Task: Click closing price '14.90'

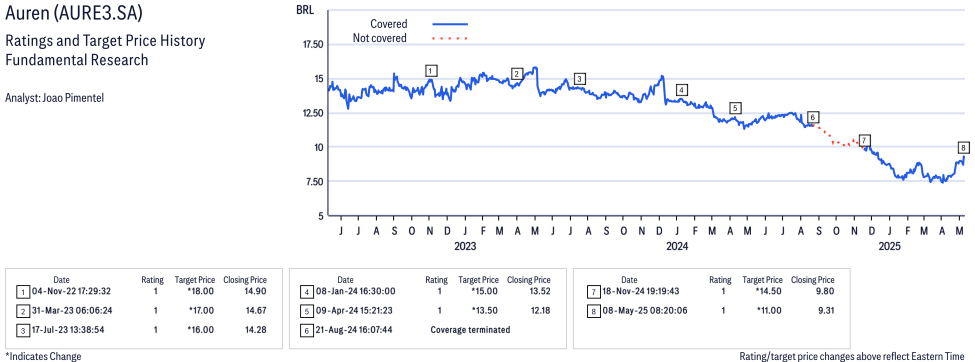Action: tap(256, 291)
